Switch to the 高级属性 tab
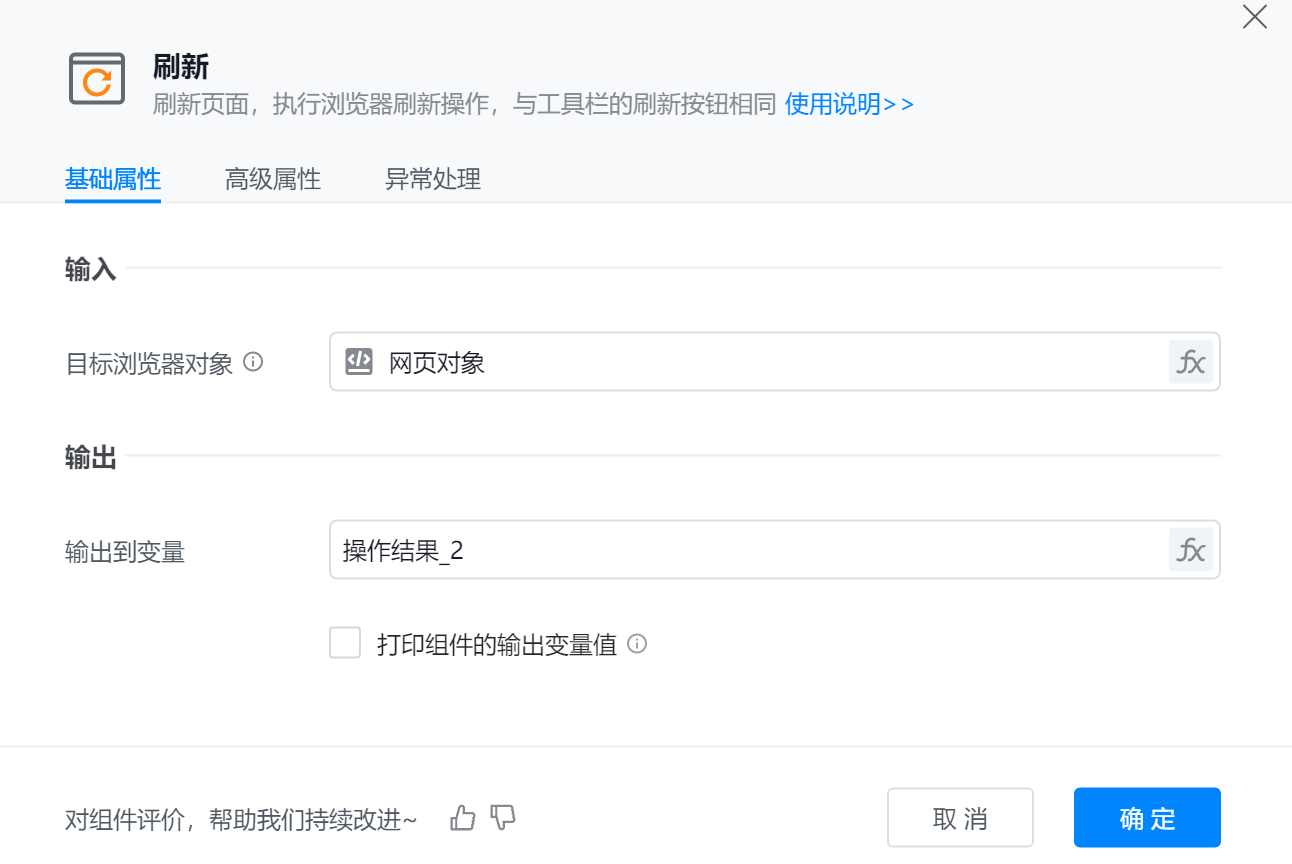1292x864 pixels. coord(273,179)
